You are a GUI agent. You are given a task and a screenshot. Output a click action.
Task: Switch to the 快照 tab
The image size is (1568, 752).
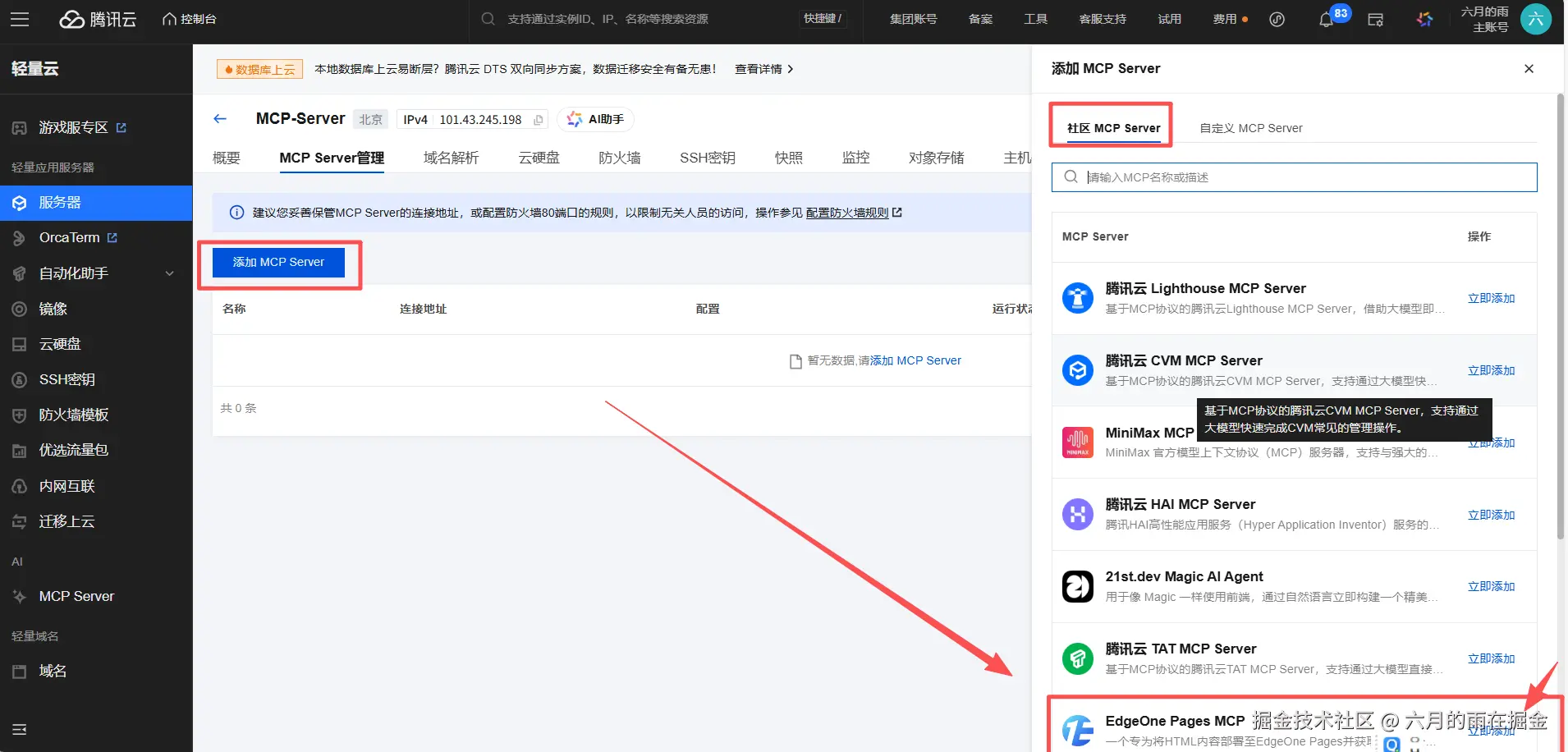788,158
